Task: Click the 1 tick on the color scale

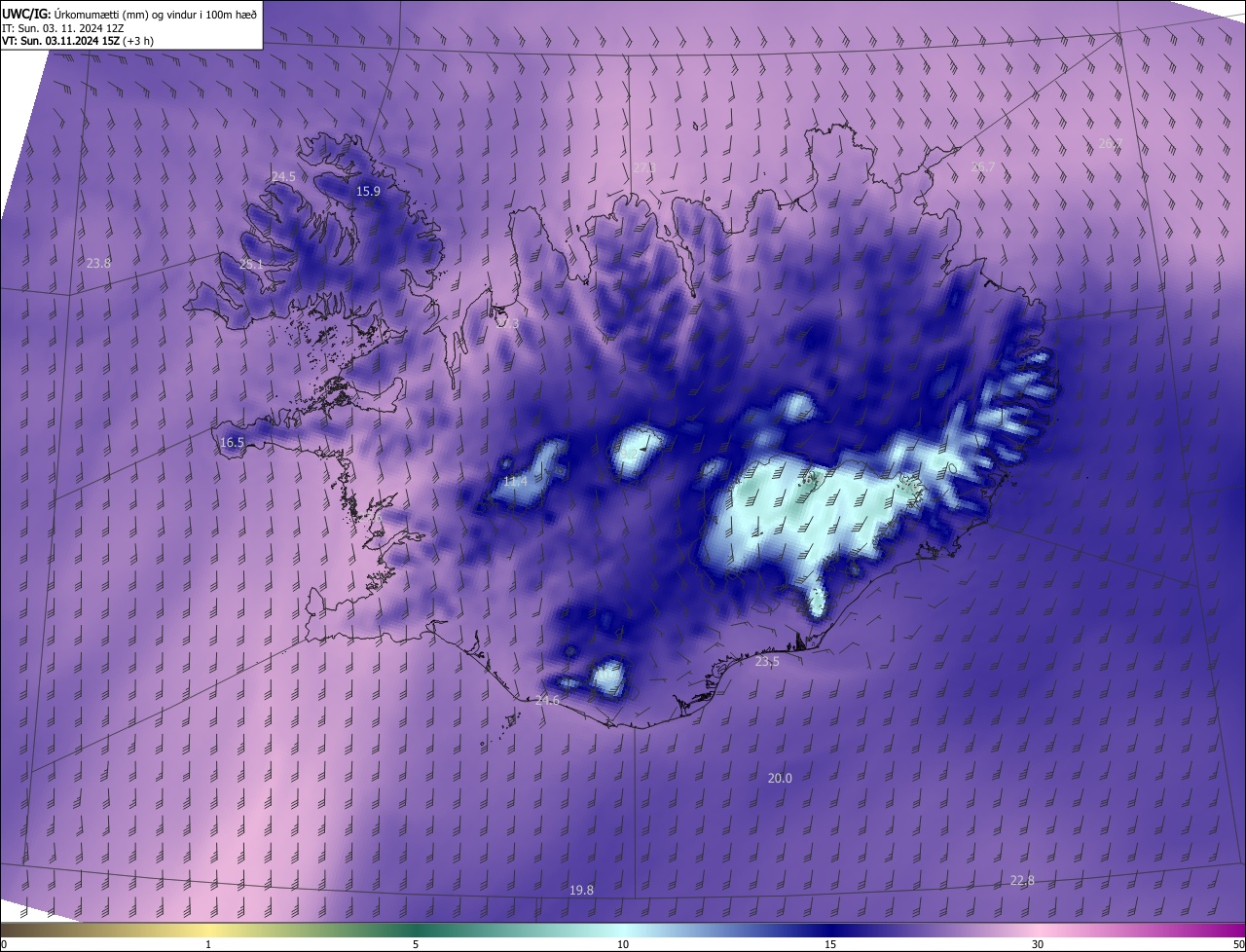Action: click(x=208, y=944)
